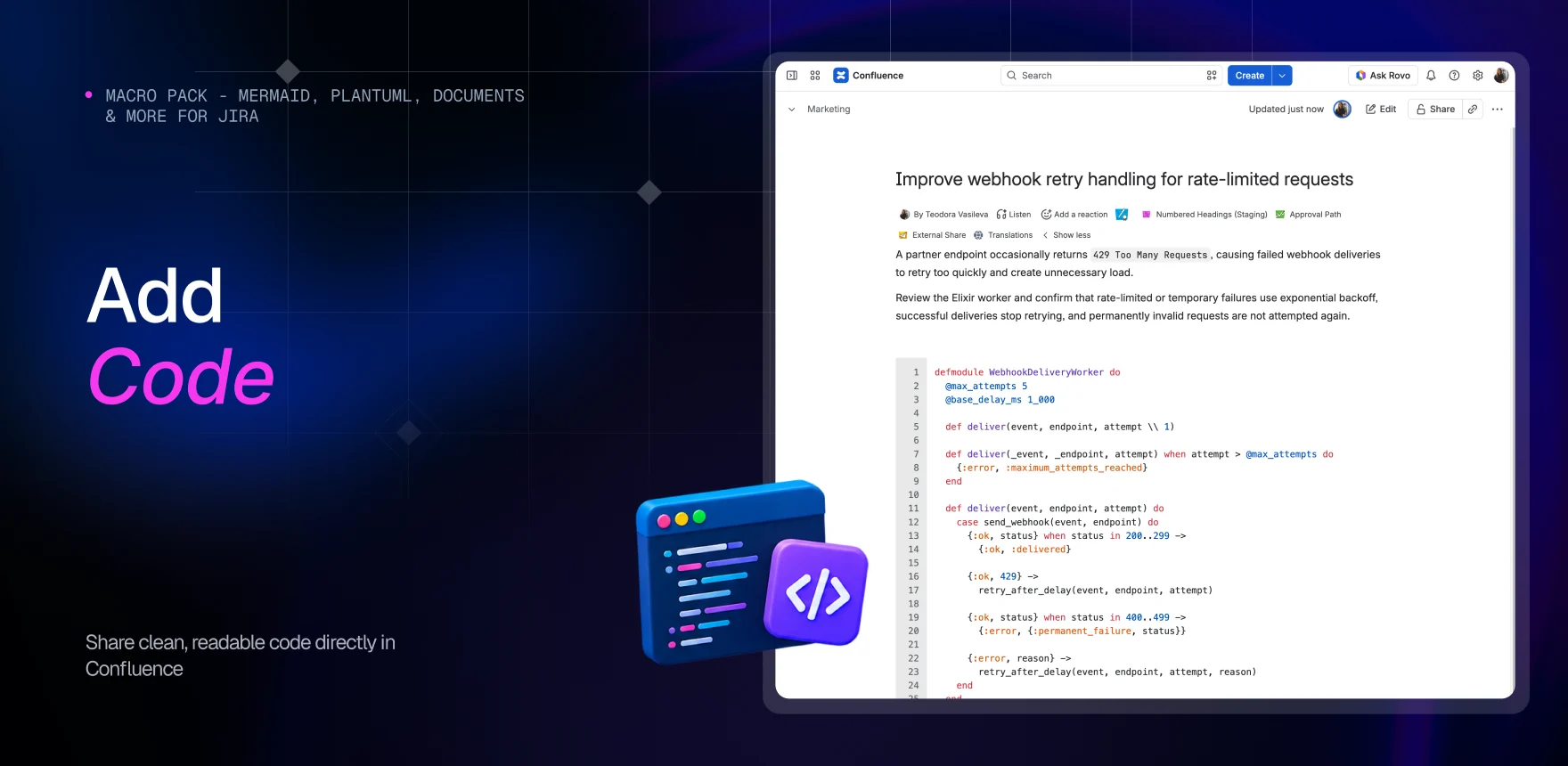This screenshot has height=766, width=1568.
Task: Click Listen to the page
Action: point(1014,215)
